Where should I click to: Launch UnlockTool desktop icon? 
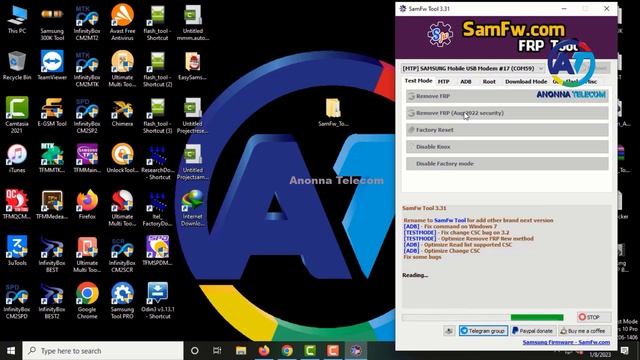point(122,158)
